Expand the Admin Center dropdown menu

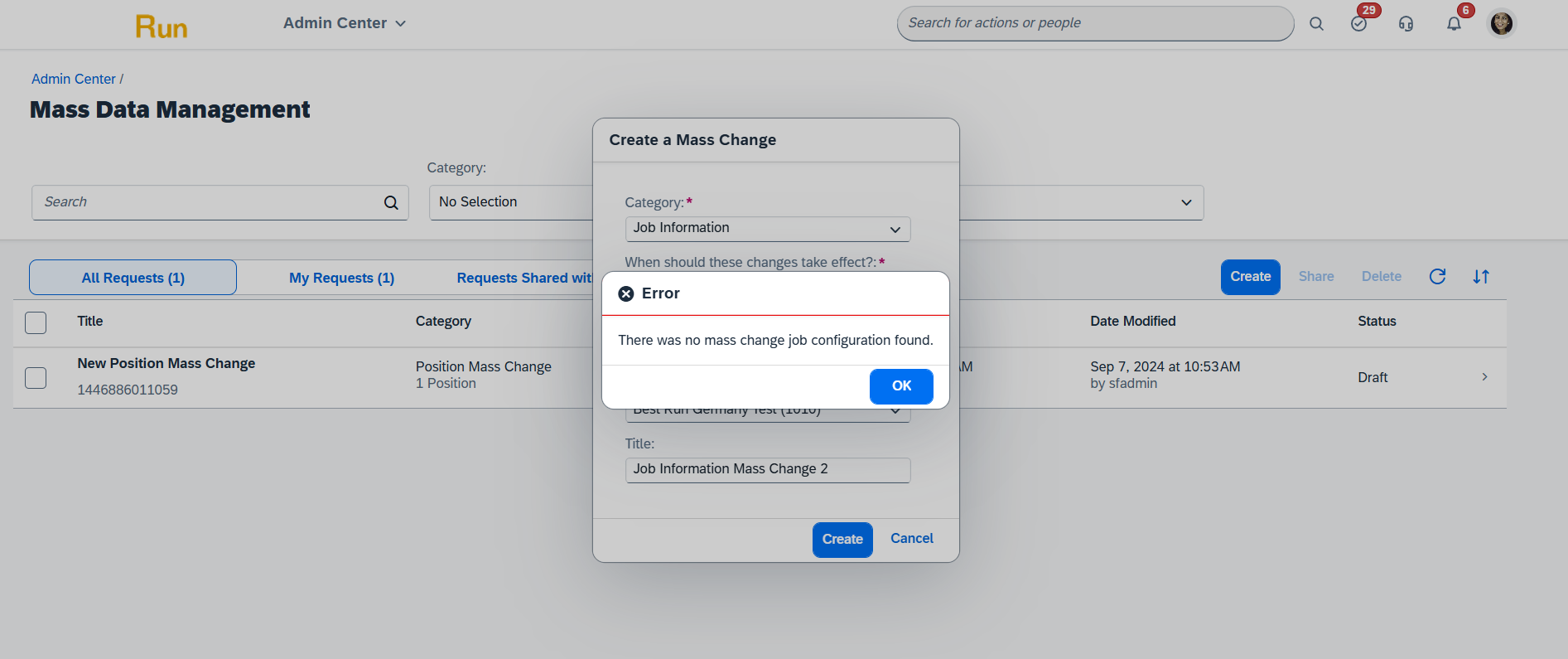[345, 23]
